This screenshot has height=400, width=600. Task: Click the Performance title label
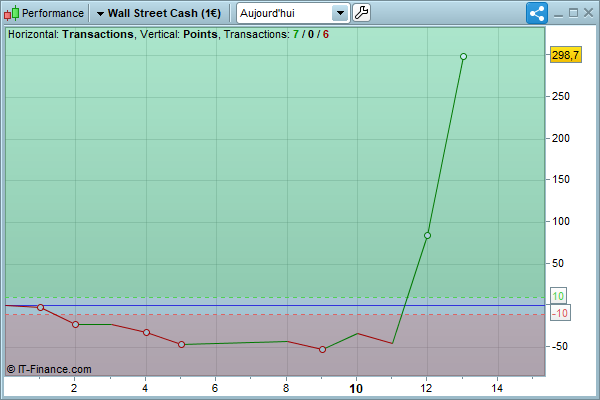(x=53, y=13)
